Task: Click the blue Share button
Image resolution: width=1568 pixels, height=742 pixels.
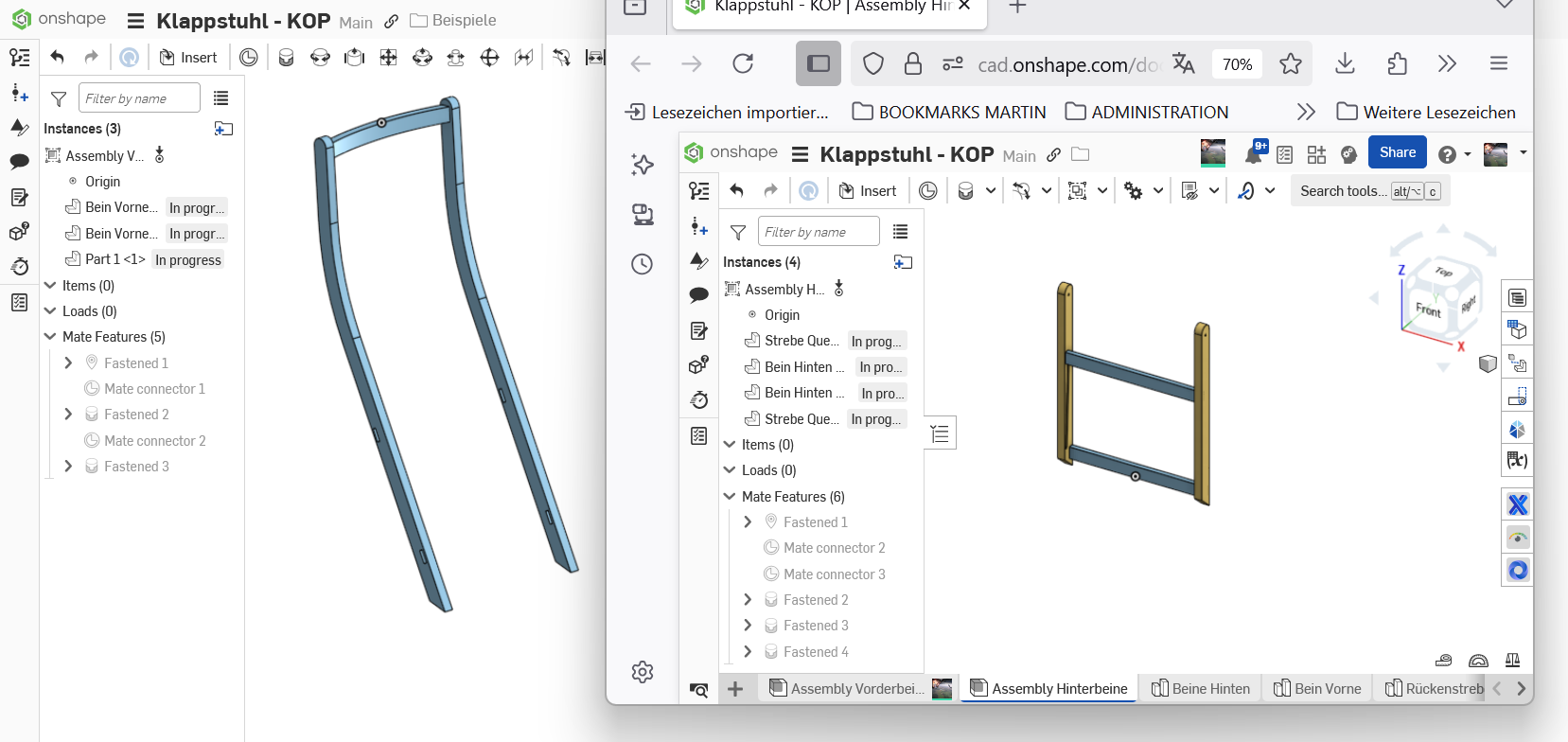Action: coord(1398,152)
